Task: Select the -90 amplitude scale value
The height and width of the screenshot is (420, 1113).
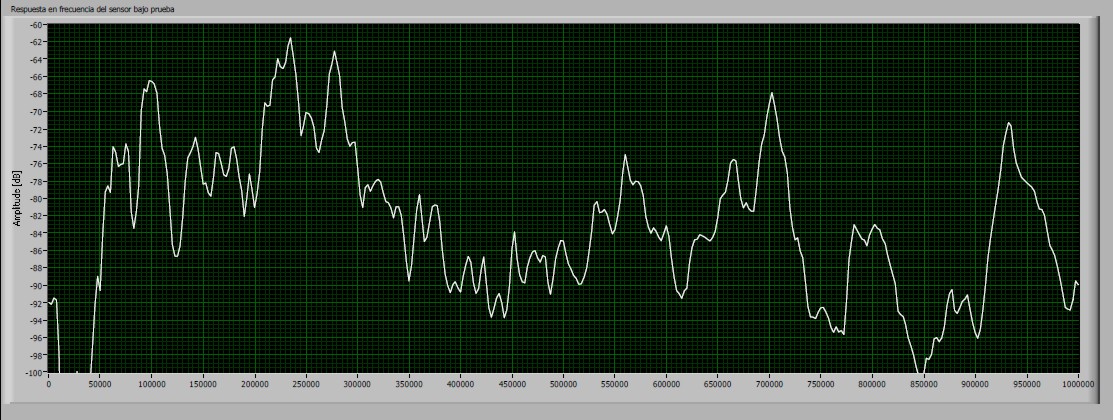Action: click(x=38, y=285)
